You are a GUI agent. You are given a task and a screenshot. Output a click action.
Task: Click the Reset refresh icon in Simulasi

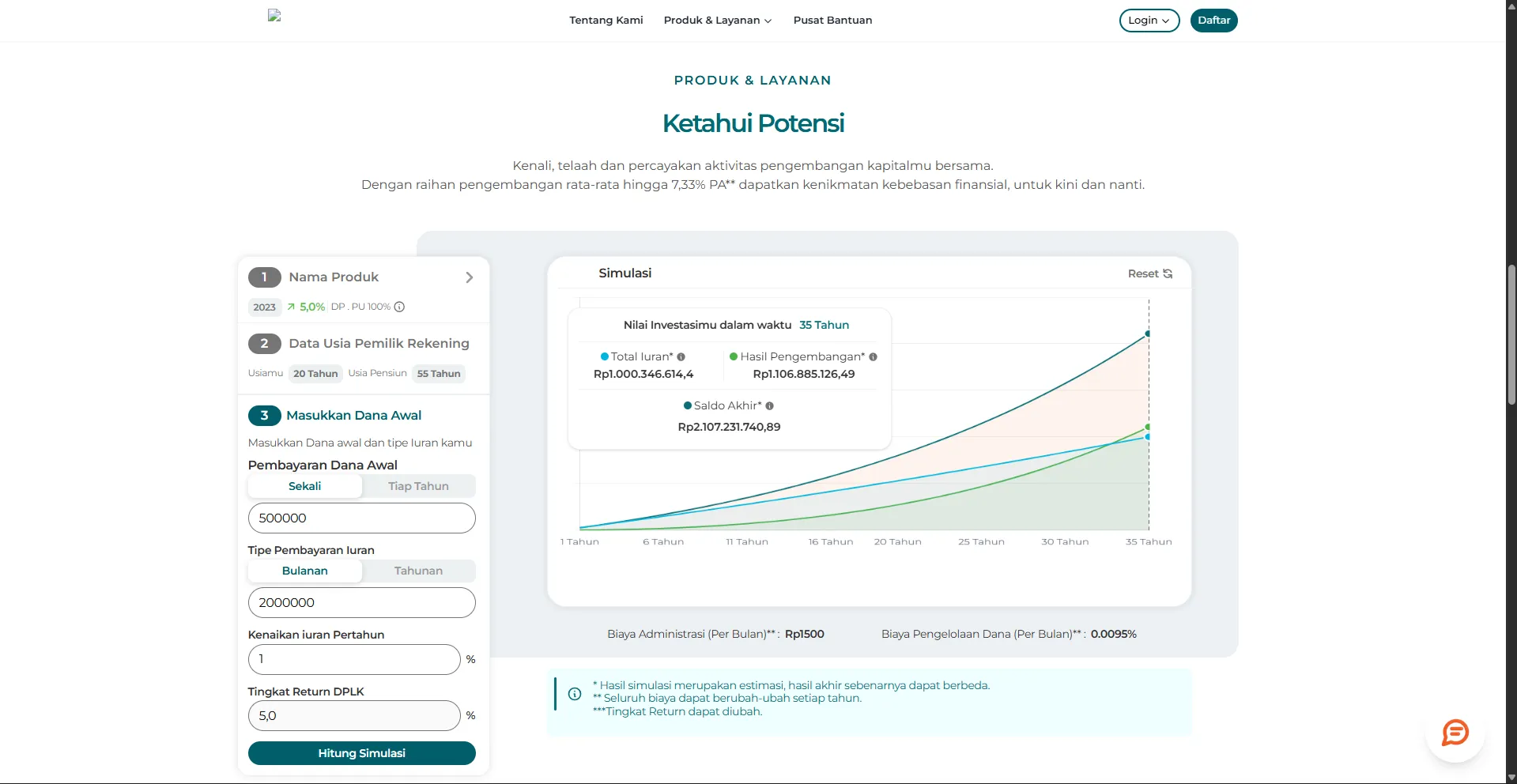[1168, 273]
